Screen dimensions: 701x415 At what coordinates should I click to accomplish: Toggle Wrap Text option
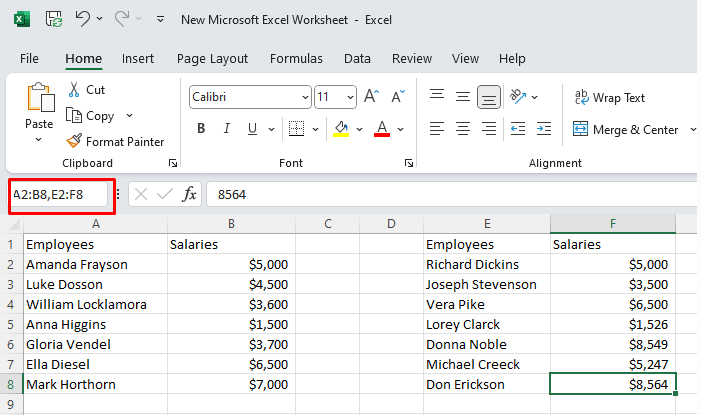(609, 98)
